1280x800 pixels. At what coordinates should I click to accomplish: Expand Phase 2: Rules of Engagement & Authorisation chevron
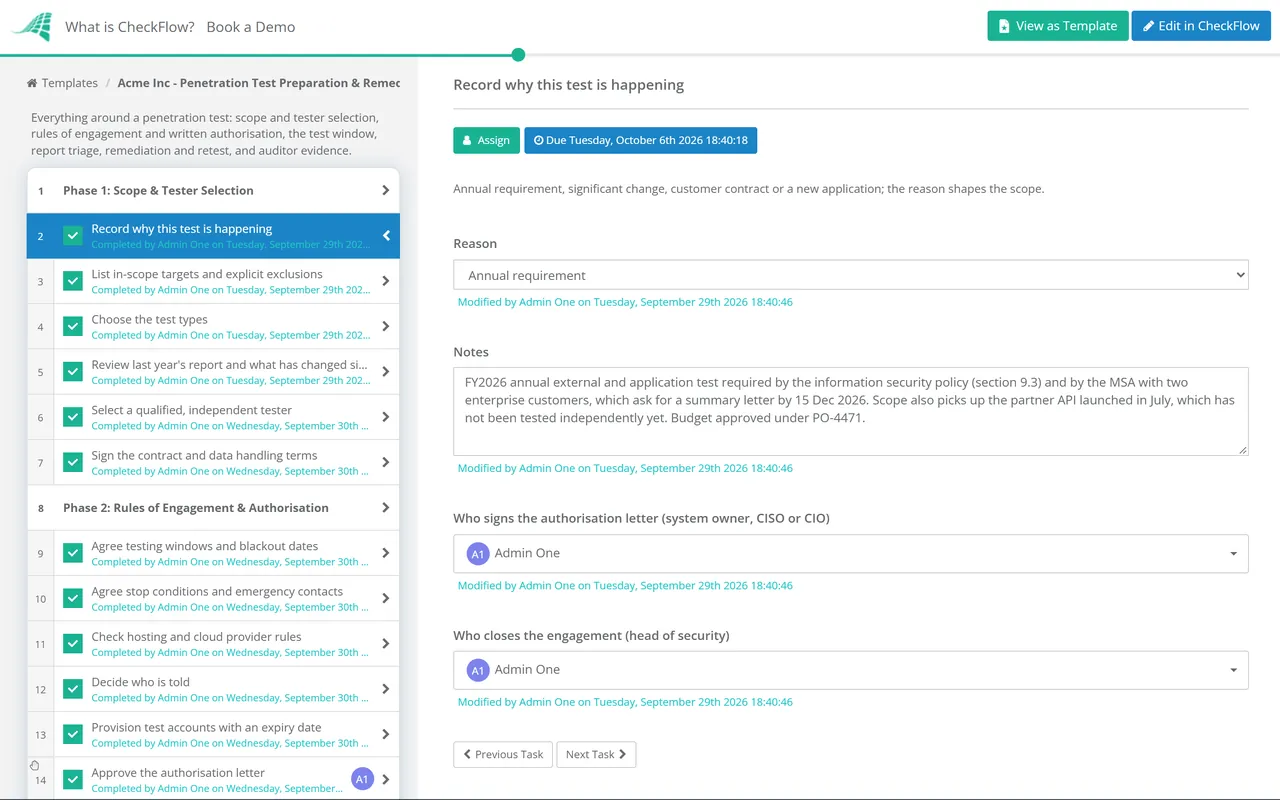[x=386, y=508]
